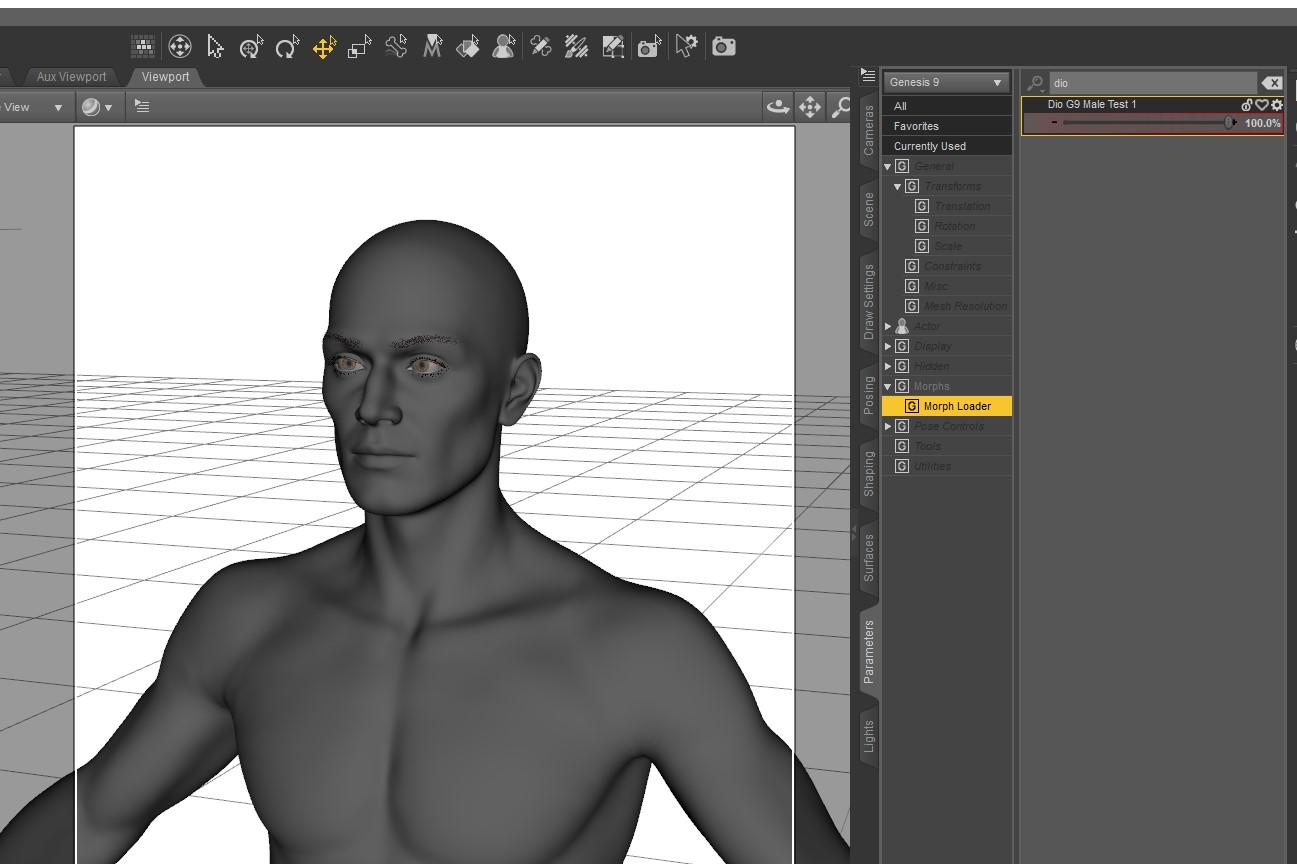Switch to the Aux Viewport tab
The image size is (1297, 864).
pos(70,77)
